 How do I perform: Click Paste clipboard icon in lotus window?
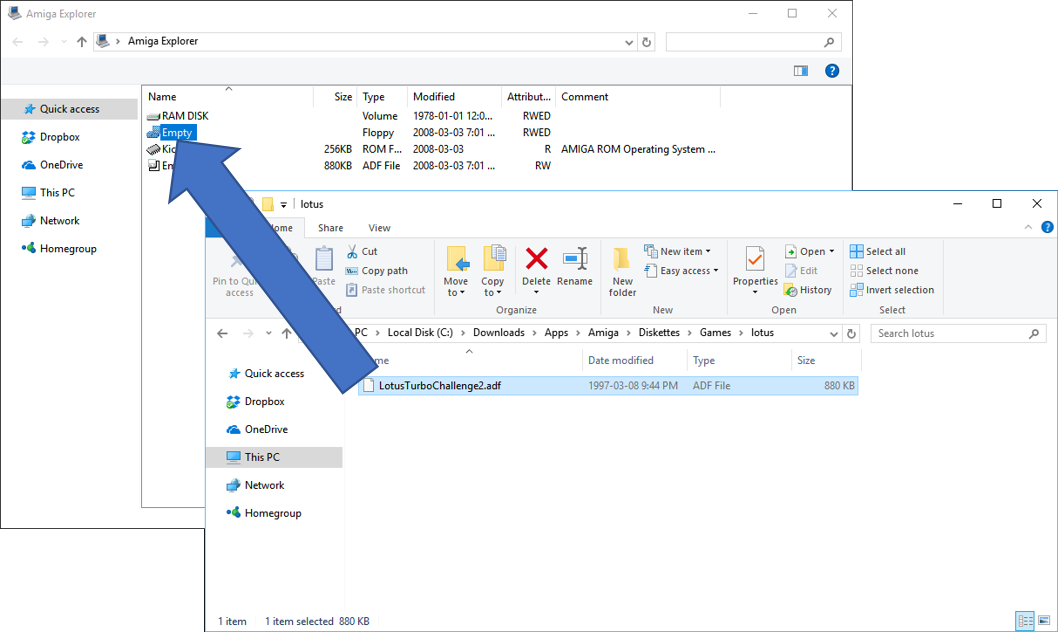click(x=324, y=260)
